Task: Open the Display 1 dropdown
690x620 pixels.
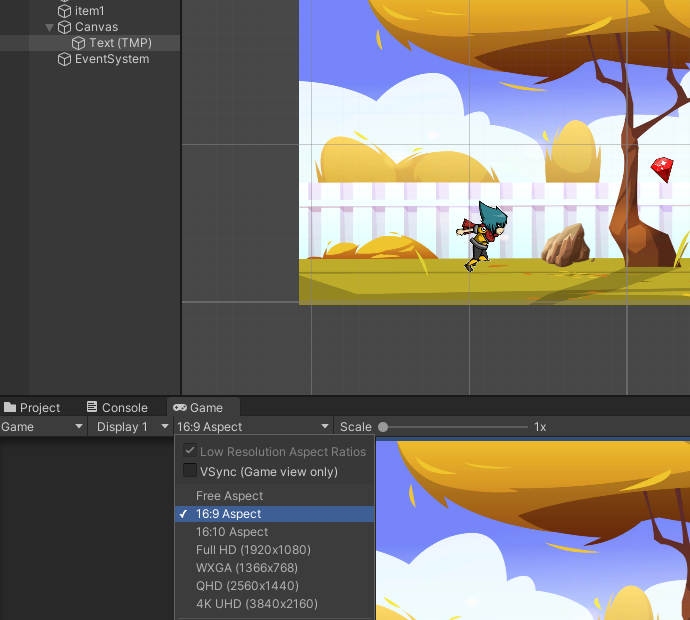Action: [x=132, y=427]
